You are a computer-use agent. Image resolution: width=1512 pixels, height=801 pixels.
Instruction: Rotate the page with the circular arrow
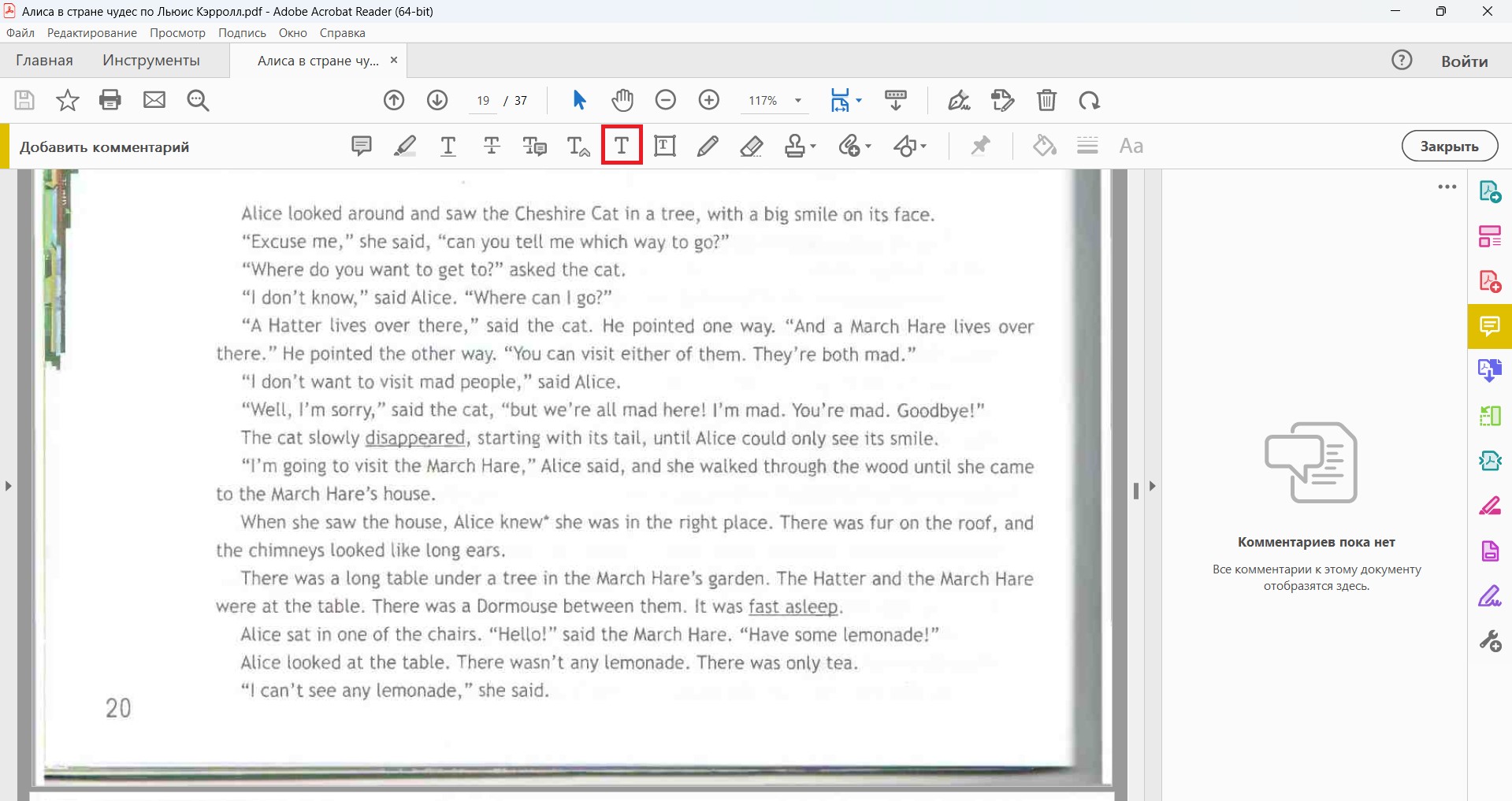1090,100
